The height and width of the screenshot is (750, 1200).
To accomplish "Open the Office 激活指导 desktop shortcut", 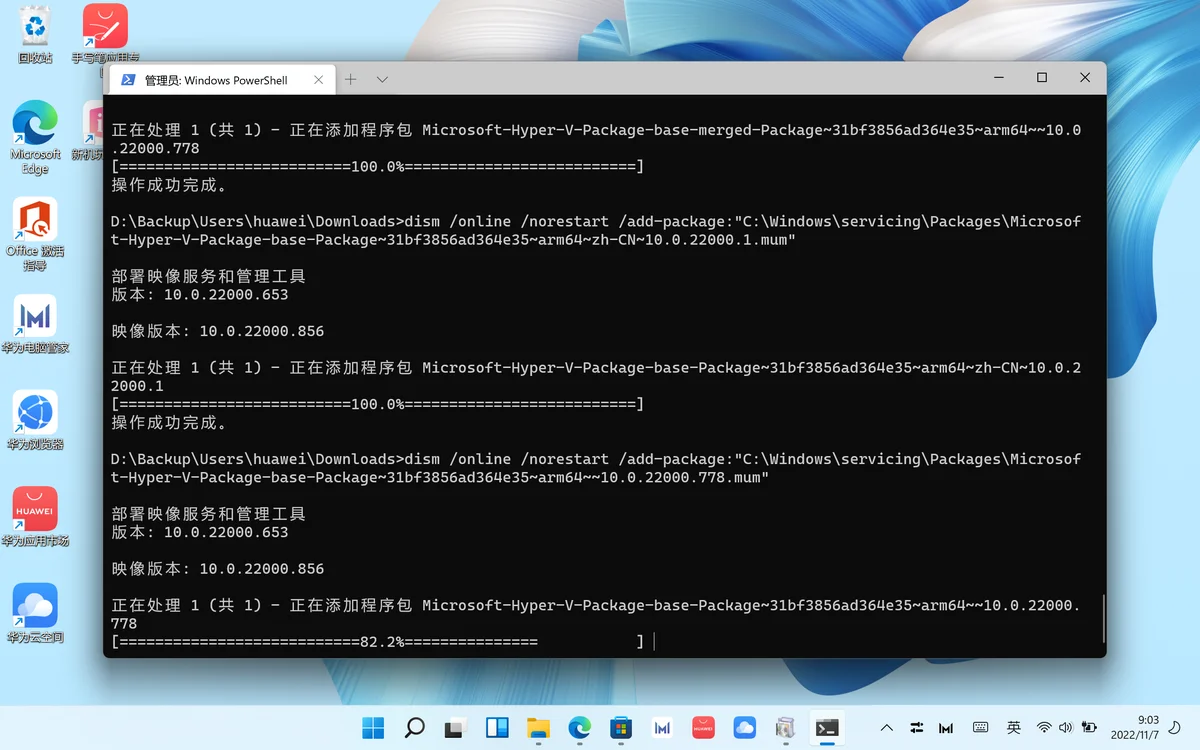I will [35, 234].
